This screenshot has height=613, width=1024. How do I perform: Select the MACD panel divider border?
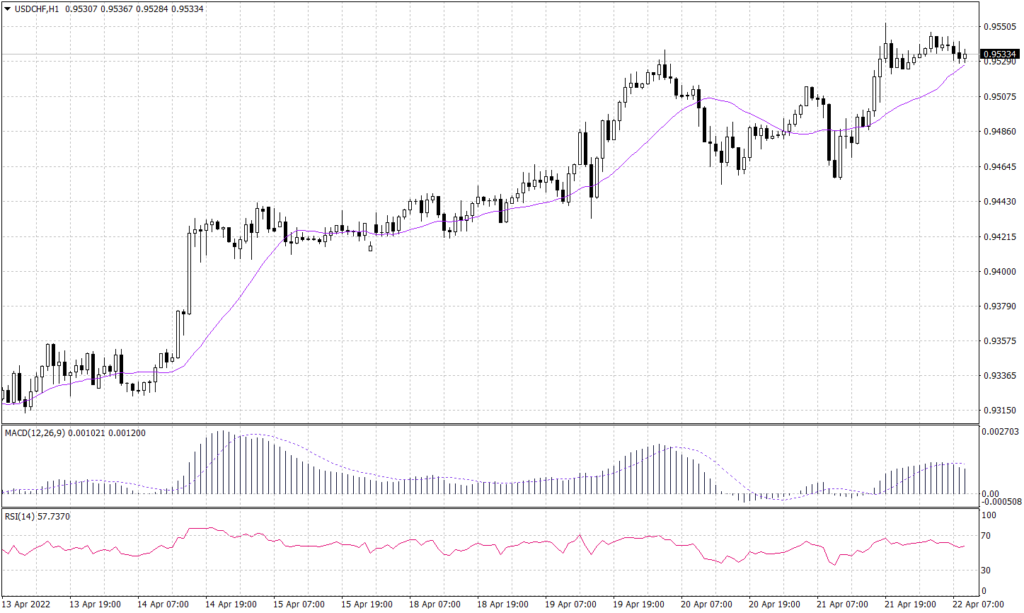(500, 422)
